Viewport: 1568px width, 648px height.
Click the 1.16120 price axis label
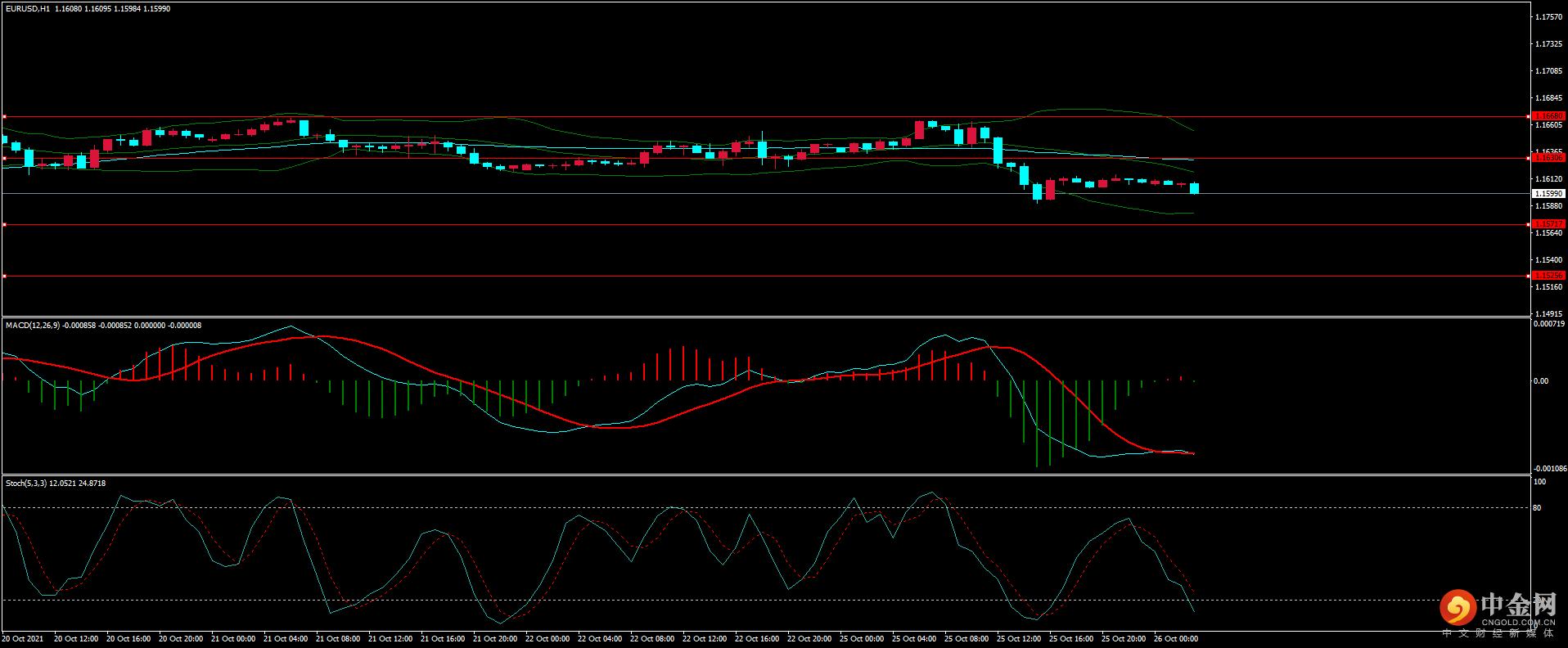1548,179
